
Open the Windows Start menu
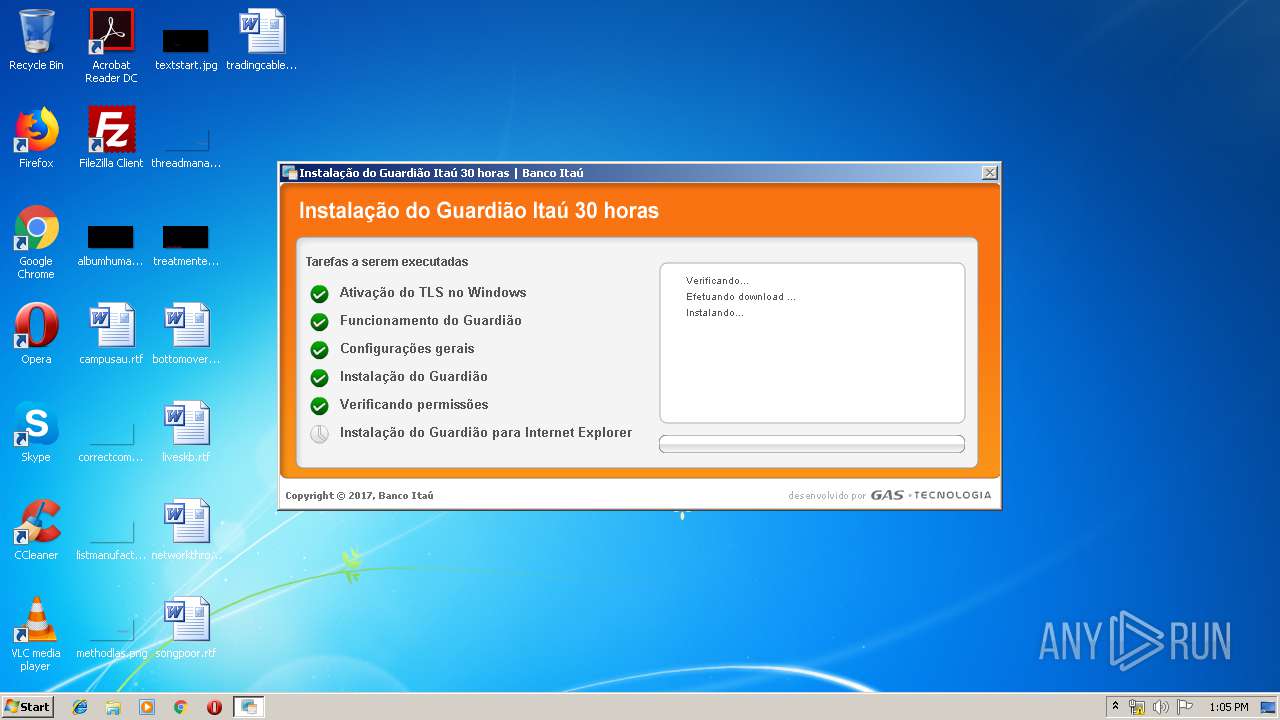[x=28, y=706]
